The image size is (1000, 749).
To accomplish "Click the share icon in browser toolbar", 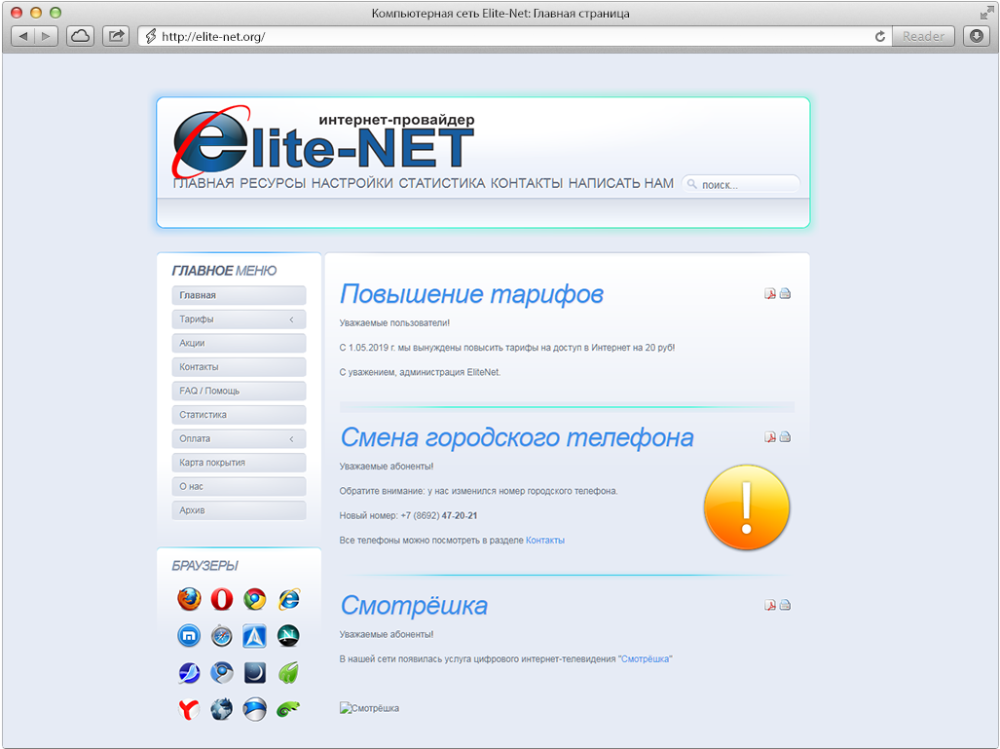I will pos(115,35).
